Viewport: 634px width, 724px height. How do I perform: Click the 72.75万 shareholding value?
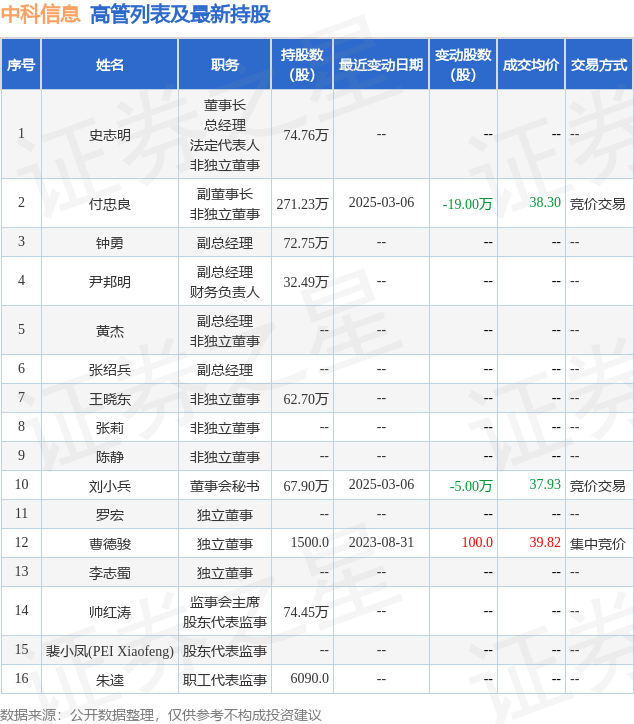(306, 242)
